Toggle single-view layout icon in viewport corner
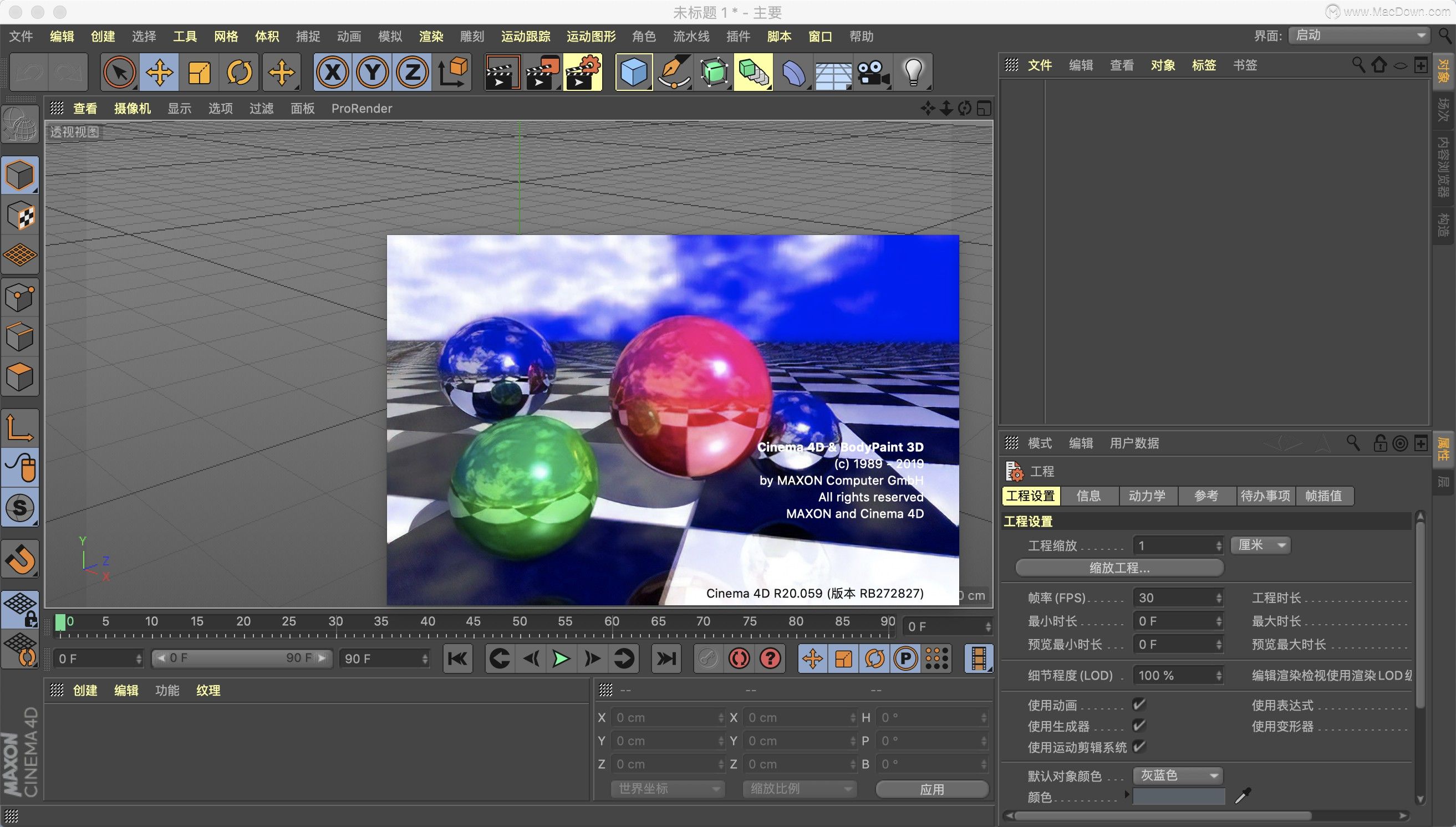Viewport: 1456px width, 827px height. pos(984,108)
